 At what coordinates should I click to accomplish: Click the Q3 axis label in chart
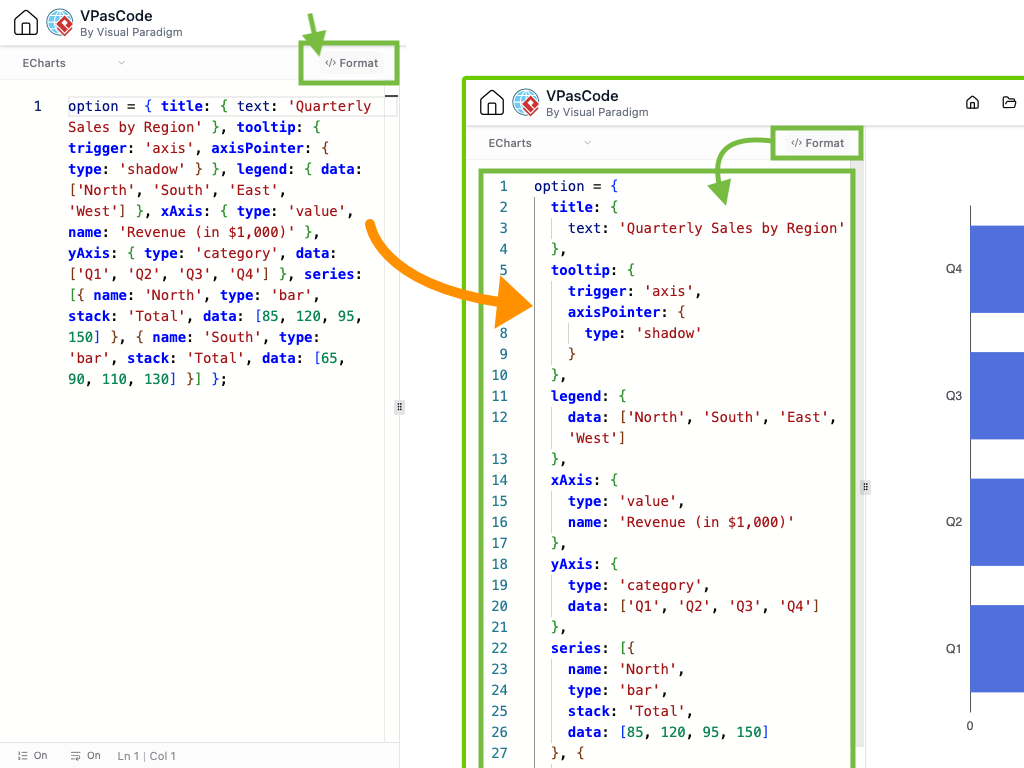(953, 396)
